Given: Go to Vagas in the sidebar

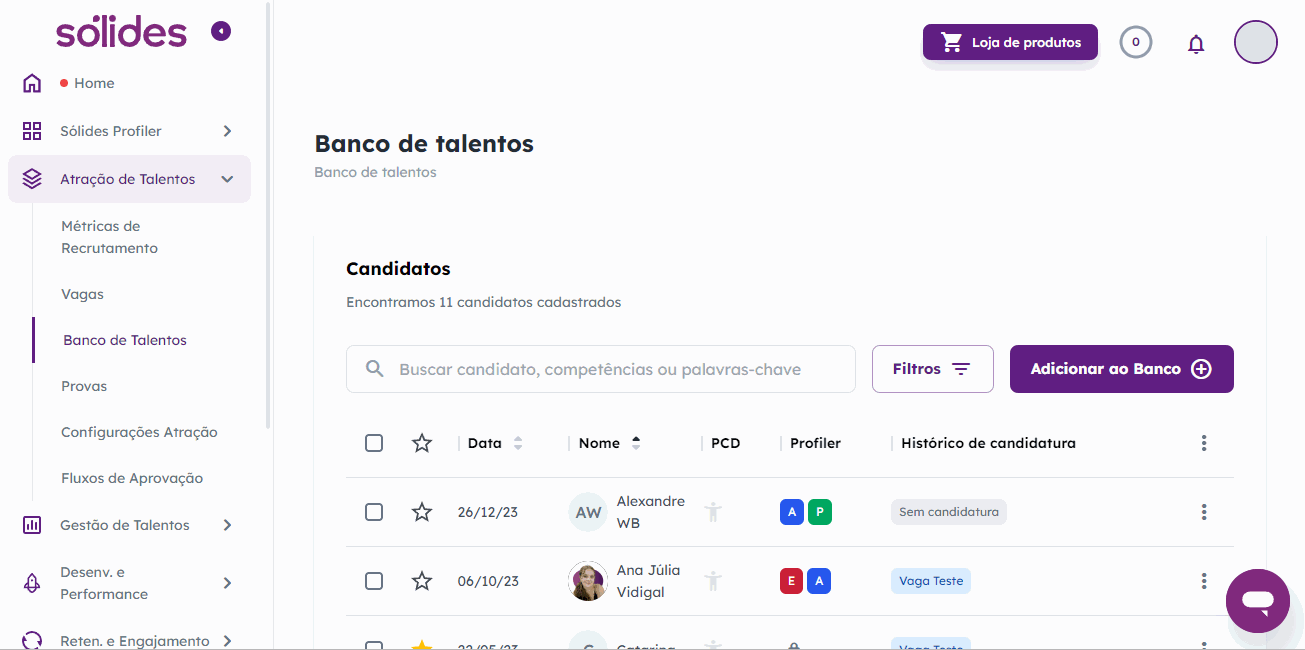Looking at the screenshot, I should (82, 294).
